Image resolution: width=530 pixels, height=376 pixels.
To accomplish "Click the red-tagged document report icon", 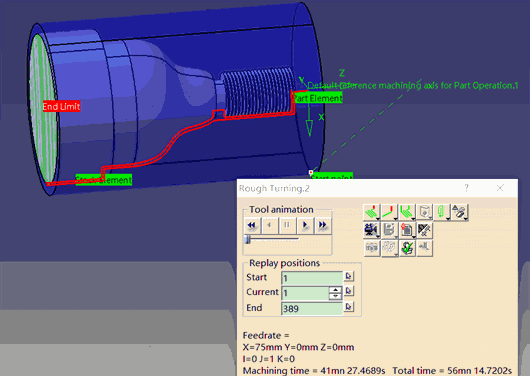I will (x=407, y=230).
